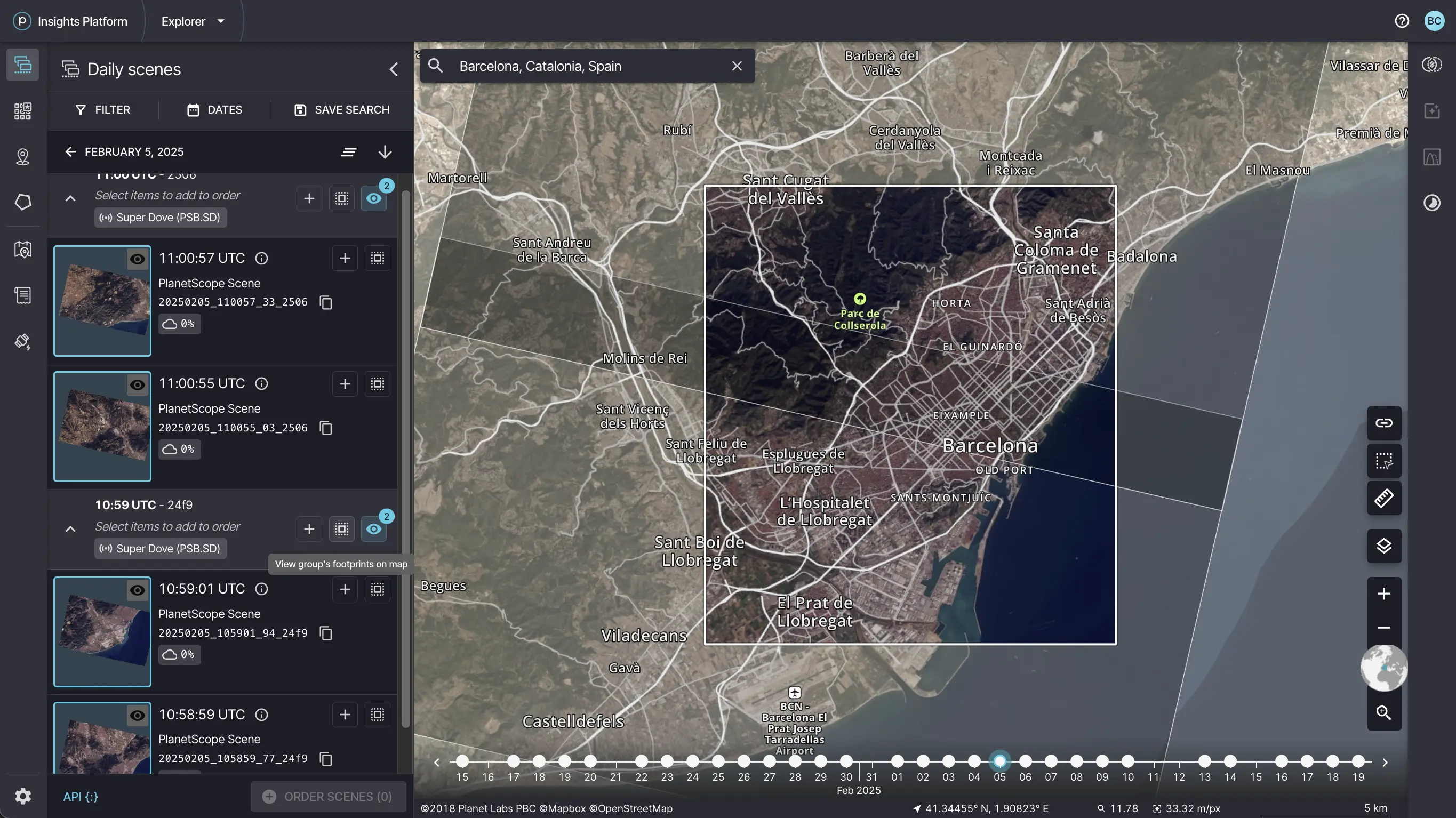Toggle the contrast tool in the right rail
This screenshot has width=1456, height=818.
click(x=1432, y=203)
